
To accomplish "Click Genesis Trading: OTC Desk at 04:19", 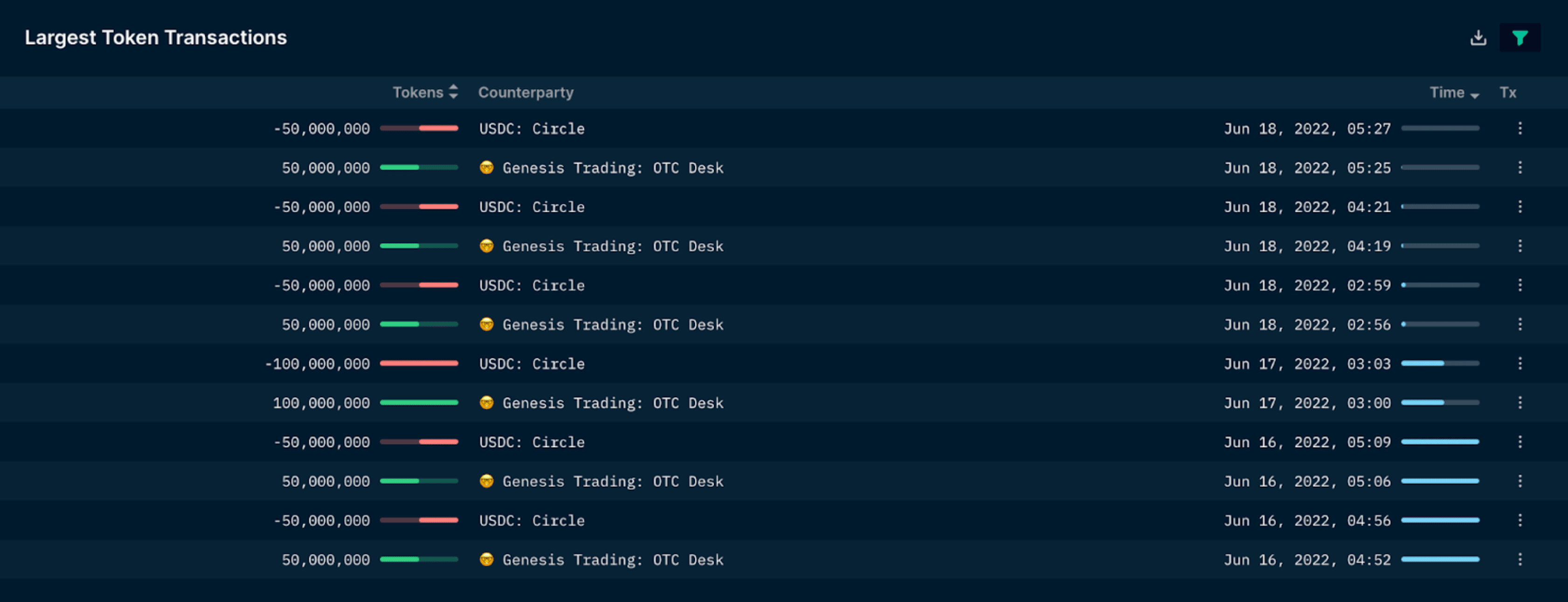I will (x=612, y=246).
